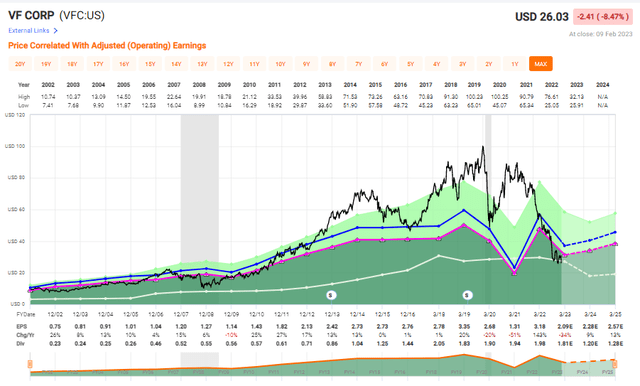
Task: Click the dividend estimate 1.20E
Action: tap(590, 344)
